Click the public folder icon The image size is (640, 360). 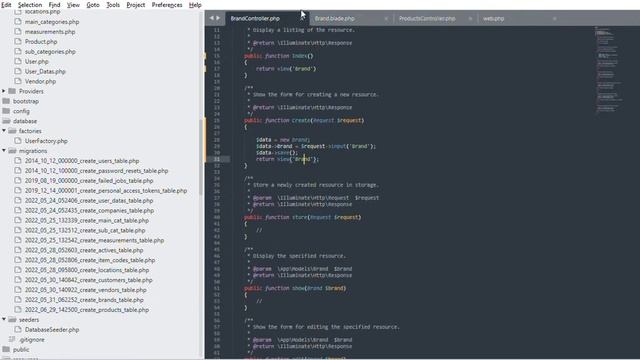(6, 349)
